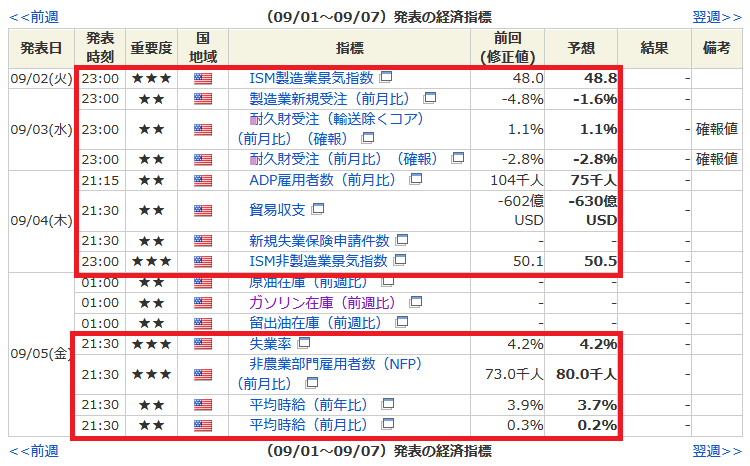Viewport: 750px width, 466px height.
Task: Select the 21:15 release time cell
Action: (x=100, y=180)
